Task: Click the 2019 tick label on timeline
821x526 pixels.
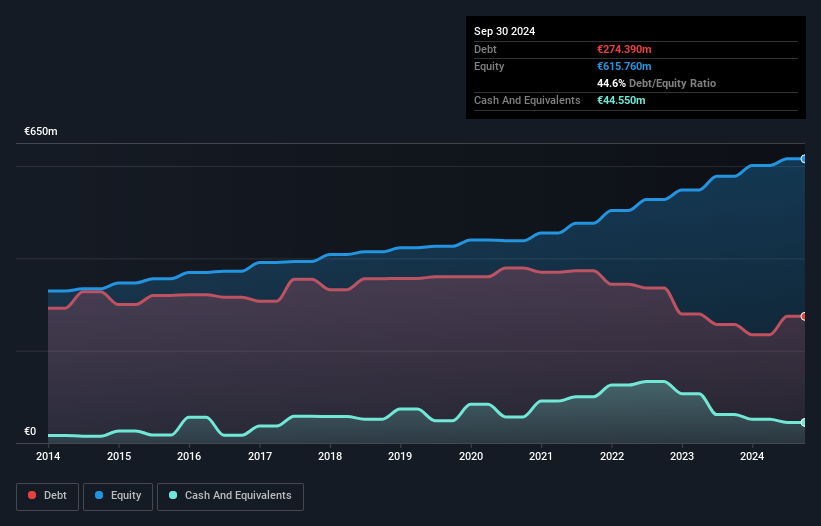Action: pyautogui.click(x=400, y=457)
